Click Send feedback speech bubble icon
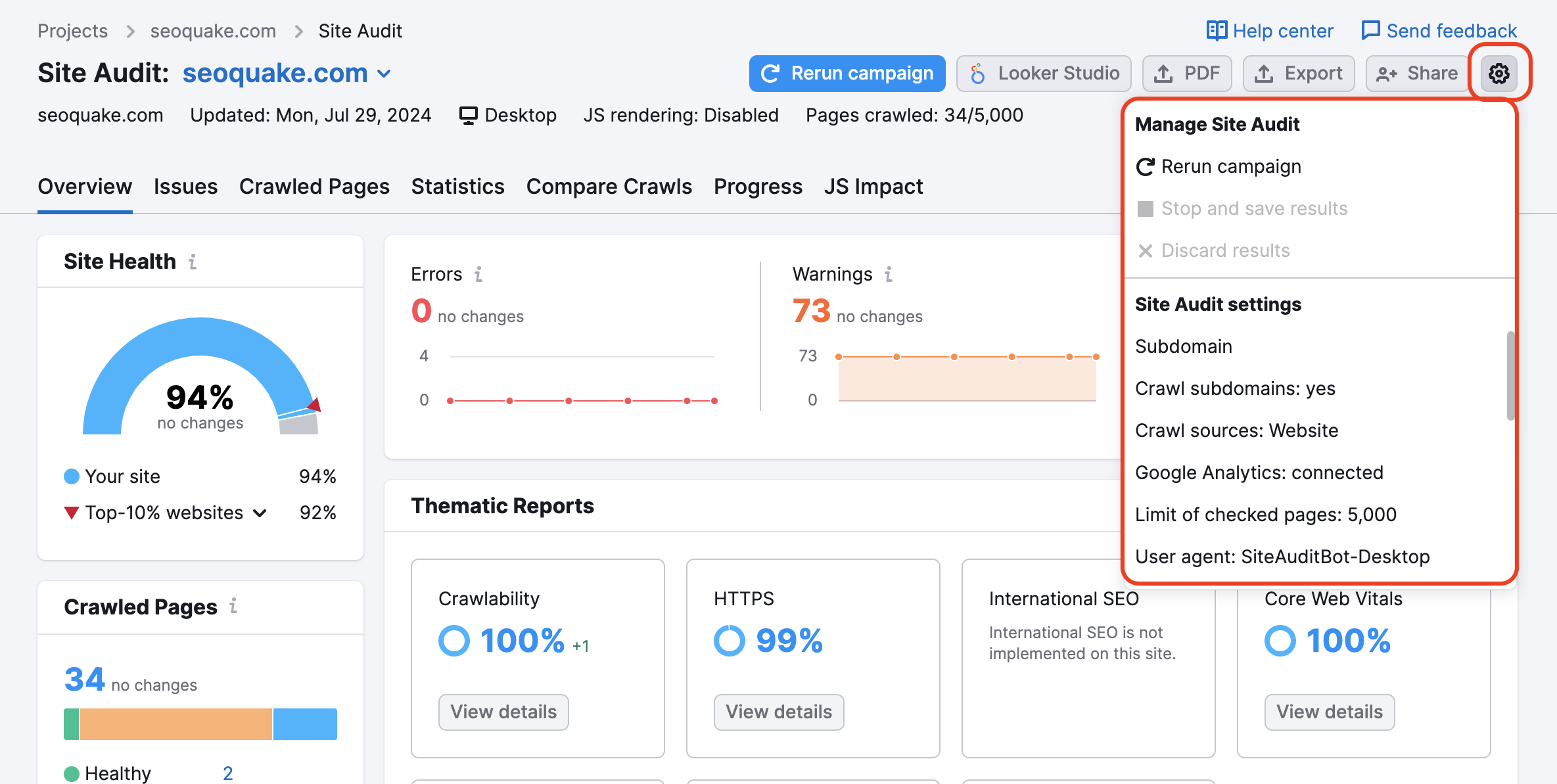 point(1370,30)
